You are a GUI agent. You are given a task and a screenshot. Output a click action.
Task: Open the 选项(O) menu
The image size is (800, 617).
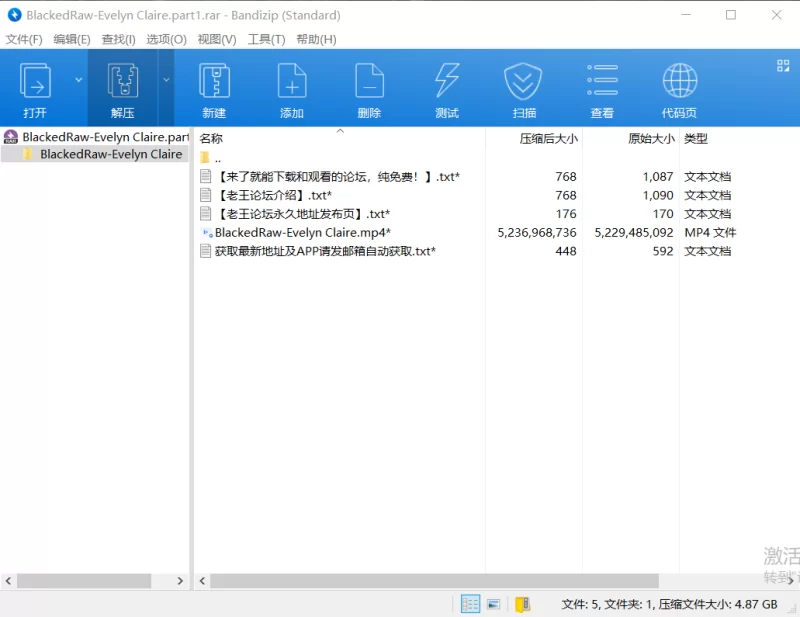166,39
